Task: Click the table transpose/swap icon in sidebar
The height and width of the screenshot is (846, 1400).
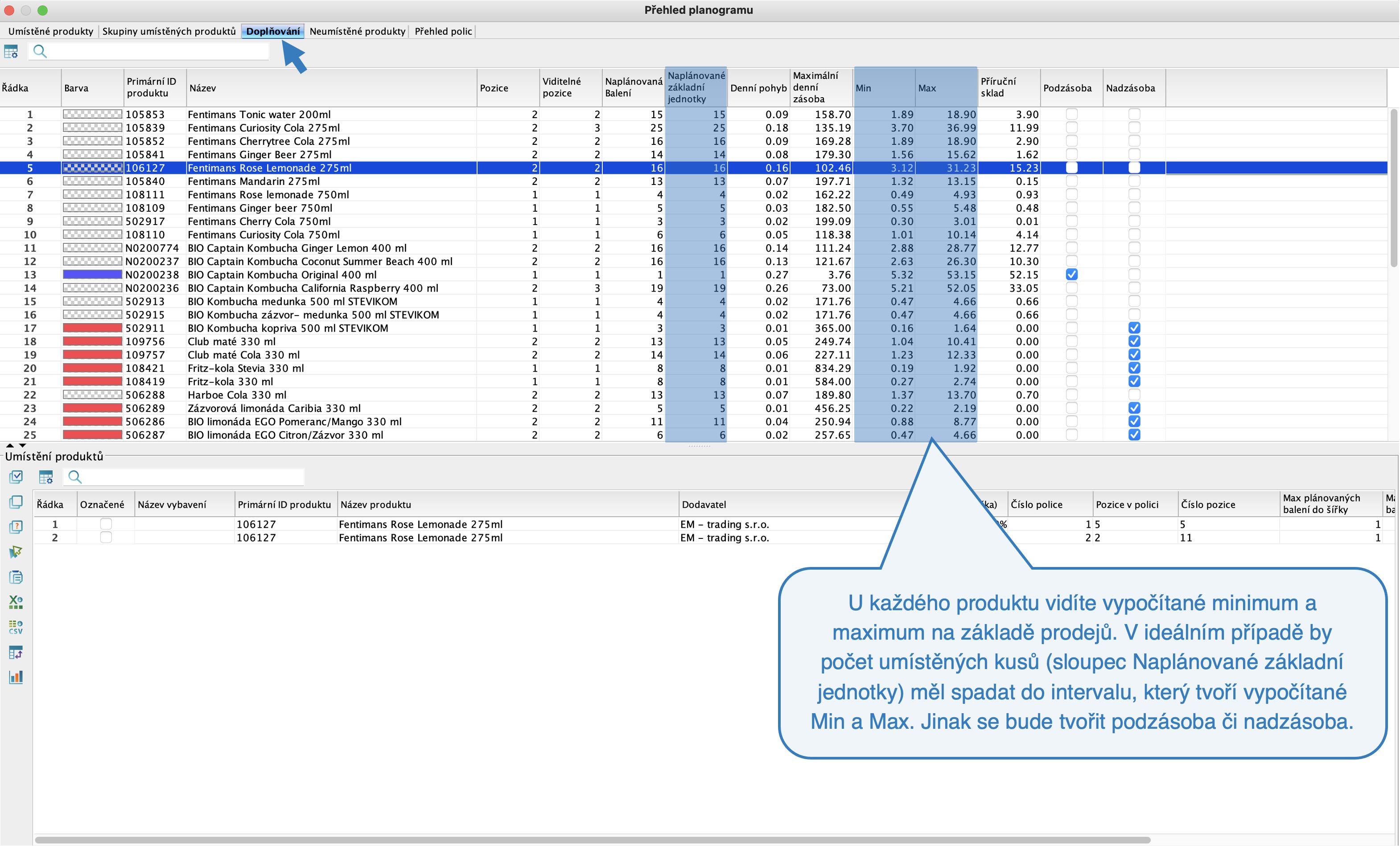Action: pos(16,652)
